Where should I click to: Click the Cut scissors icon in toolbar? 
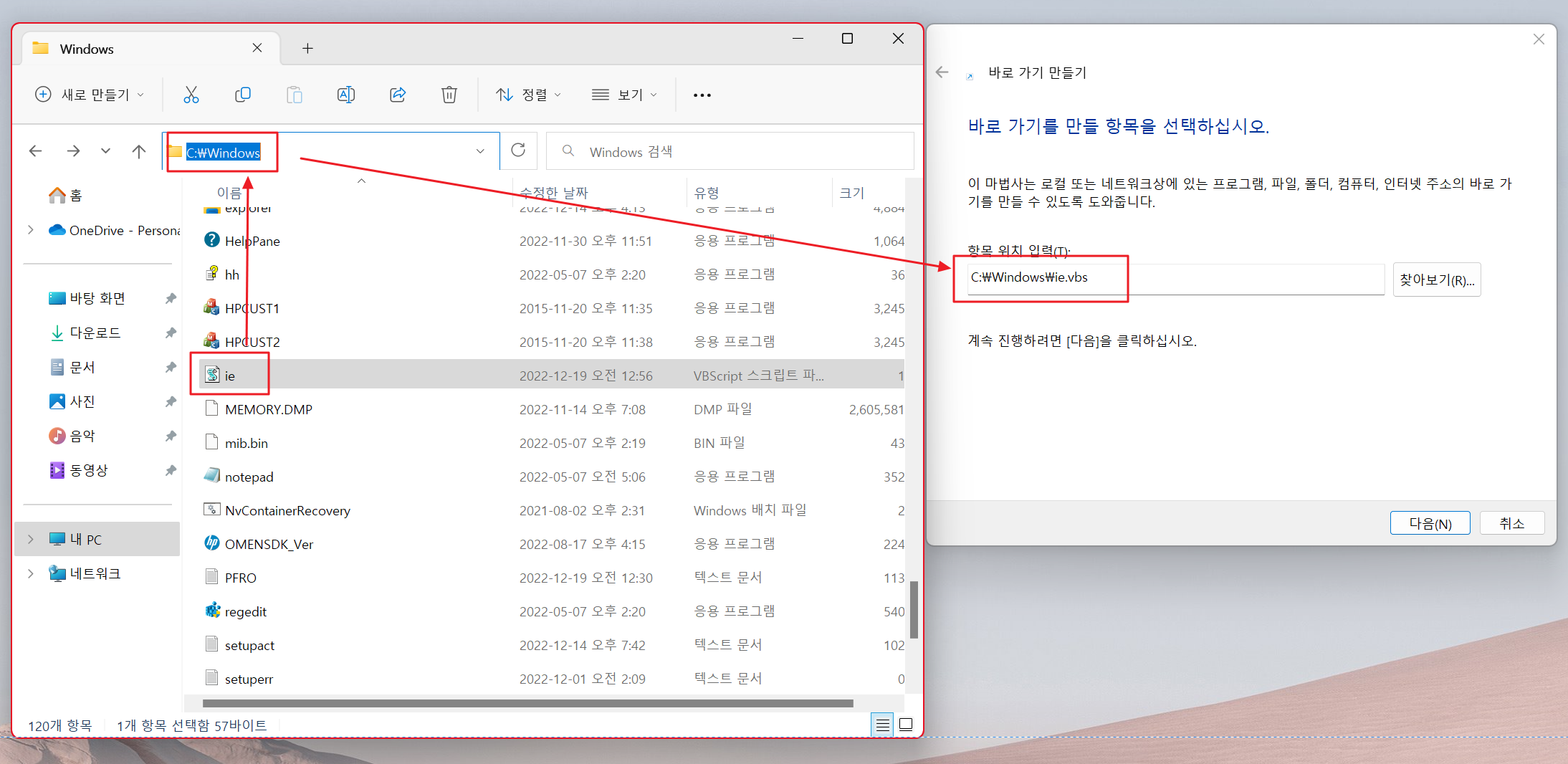pos(191,95)
